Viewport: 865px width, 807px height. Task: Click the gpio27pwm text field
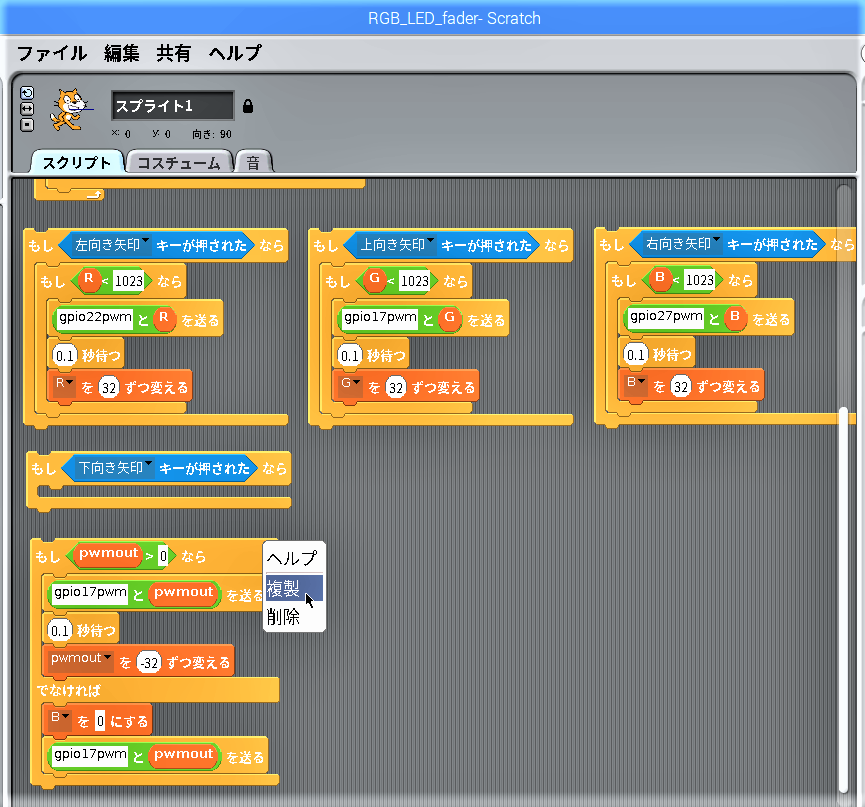click(666, 317)
